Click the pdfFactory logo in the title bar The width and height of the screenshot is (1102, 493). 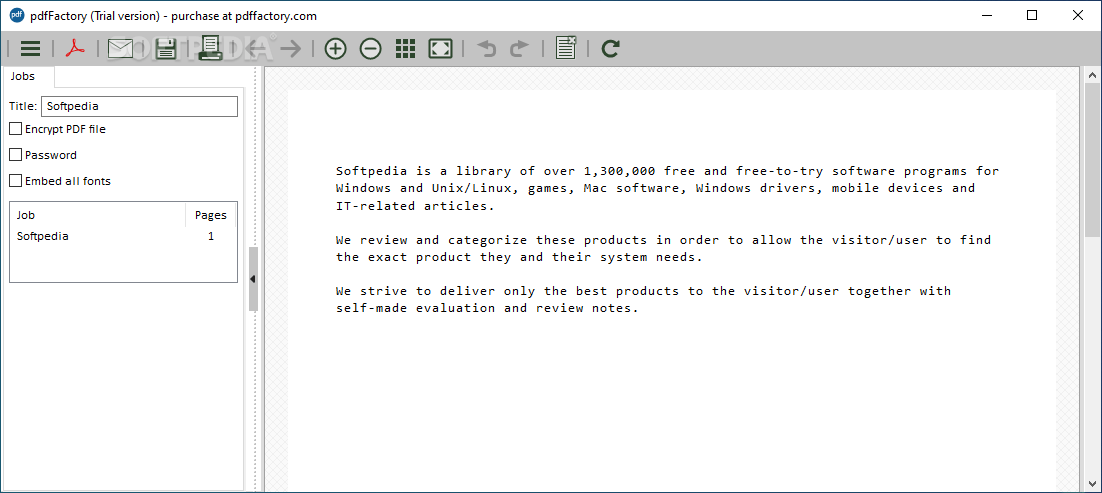17,15
